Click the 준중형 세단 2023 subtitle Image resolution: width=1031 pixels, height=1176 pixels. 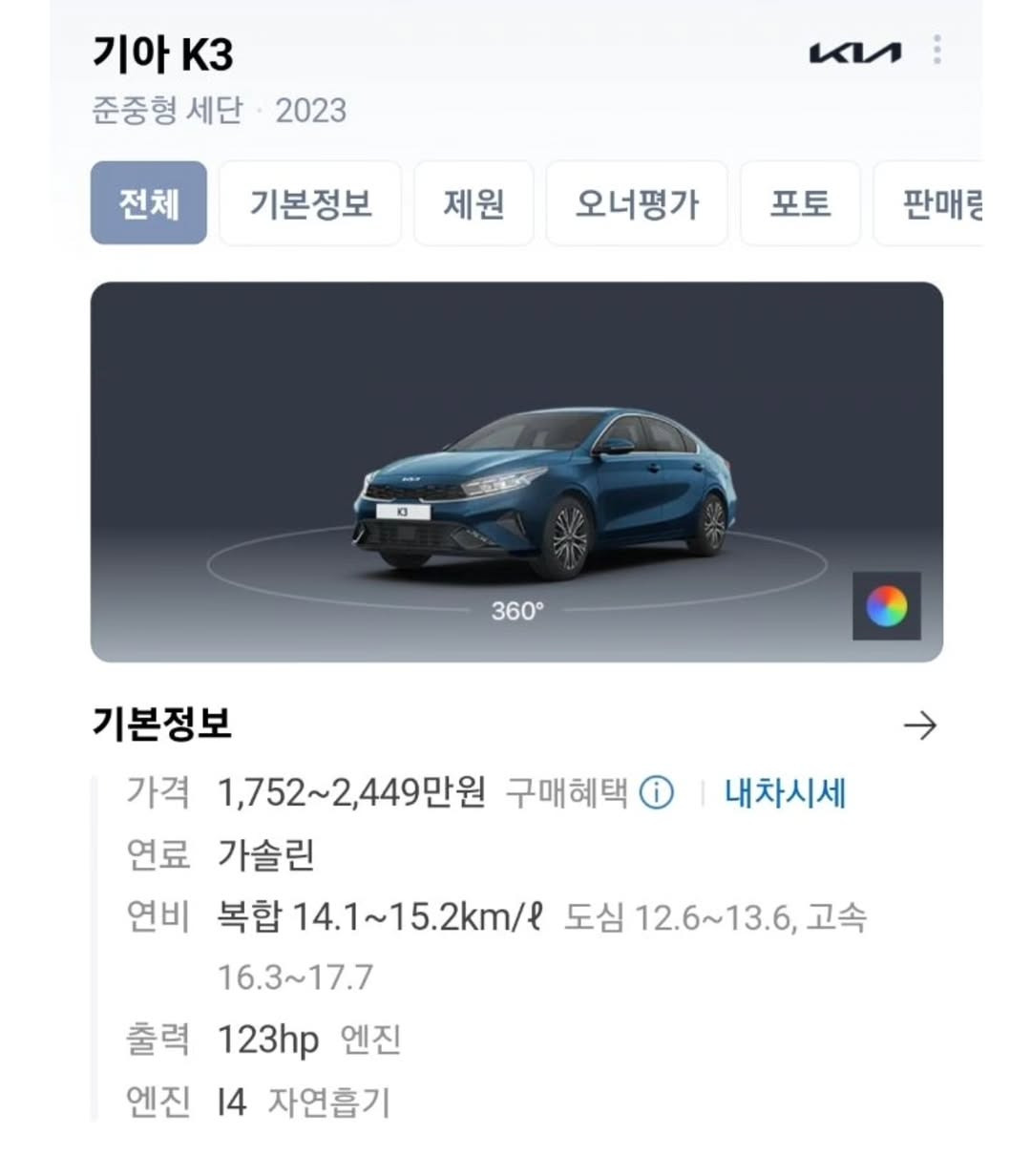[x=220, y=111]
